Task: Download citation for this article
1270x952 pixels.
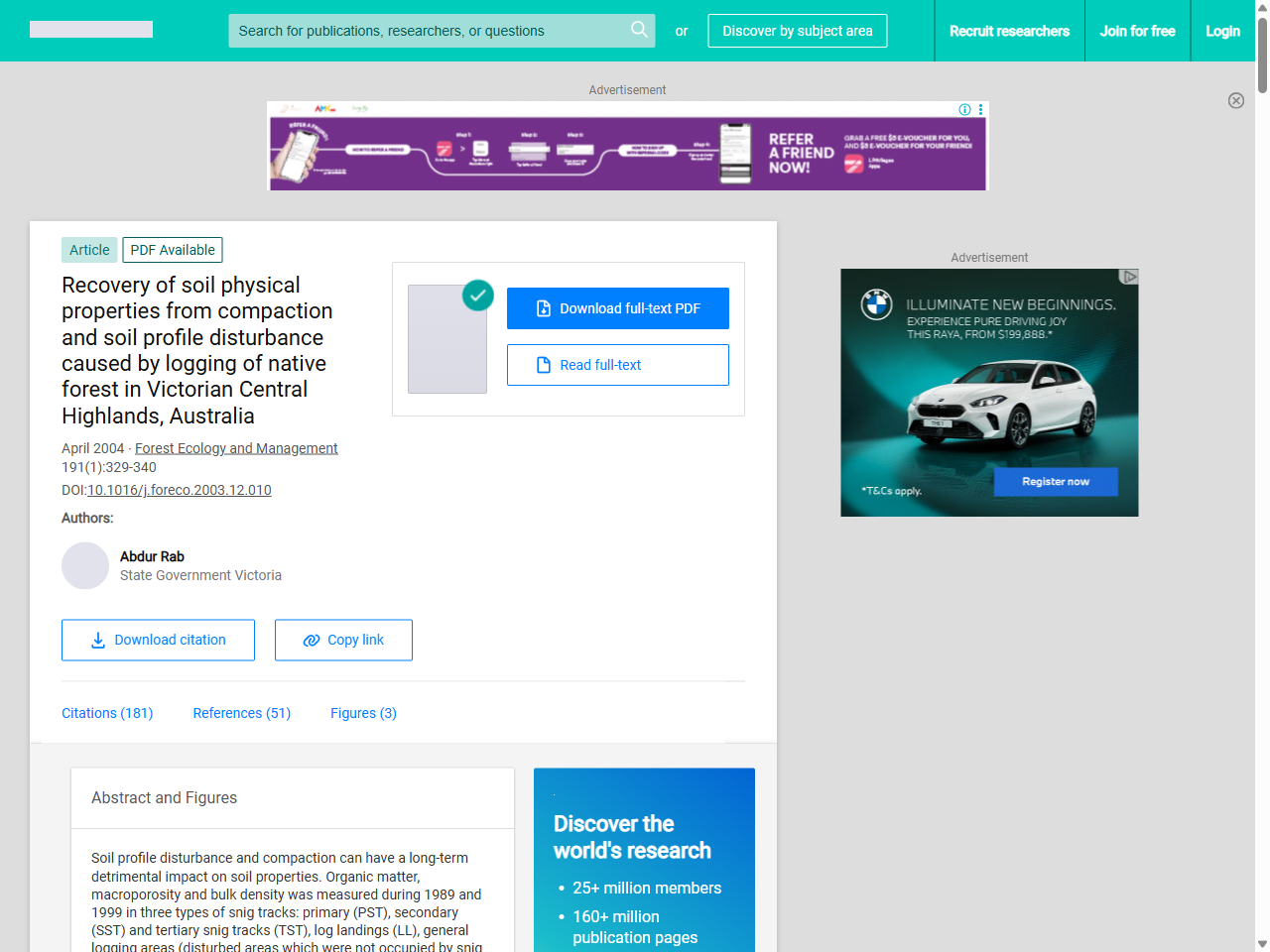Action: pyautogui.click(x=158, y=640)
